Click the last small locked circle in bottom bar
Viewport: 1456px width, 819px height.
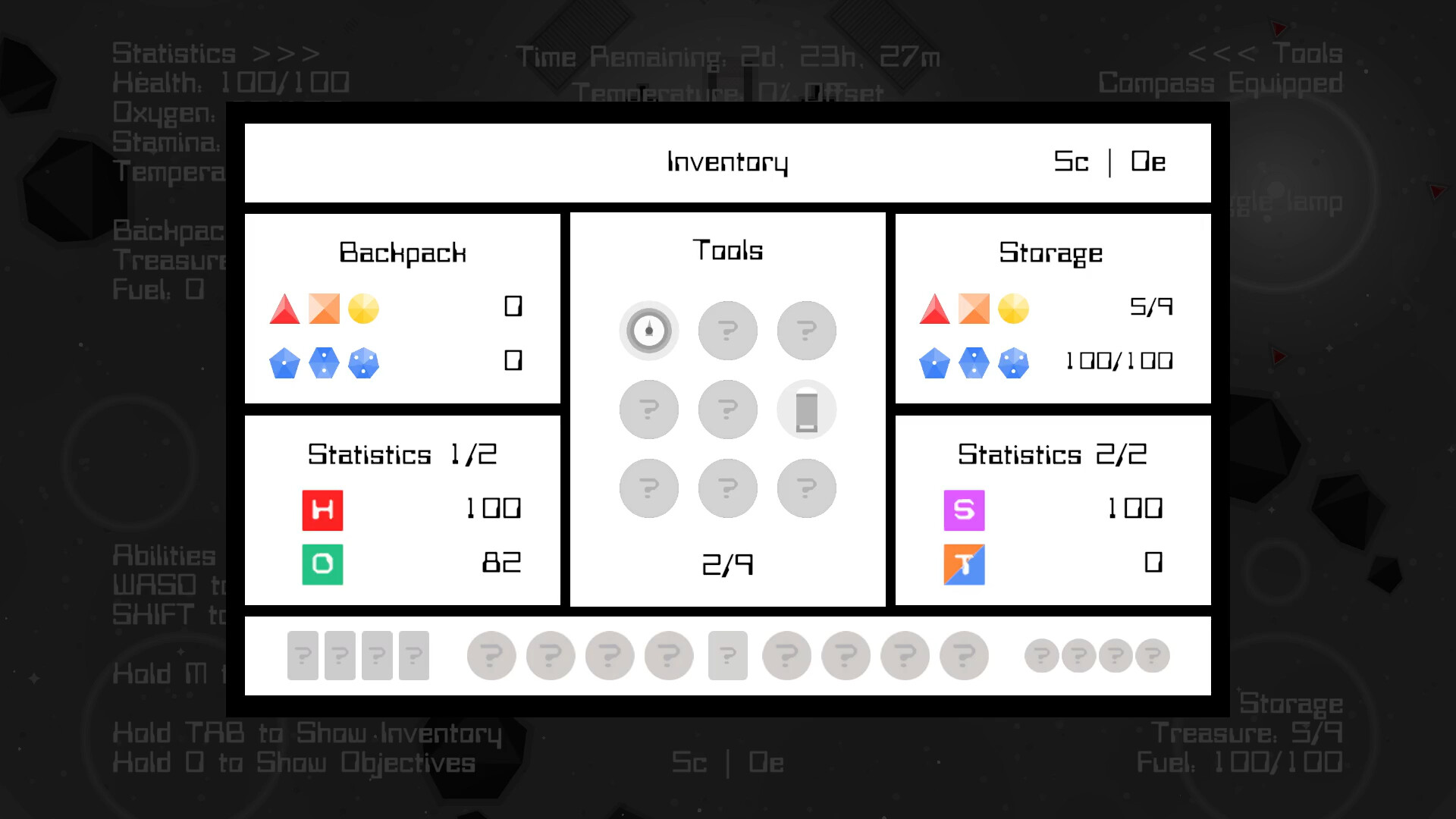[x=1152, y=655]
